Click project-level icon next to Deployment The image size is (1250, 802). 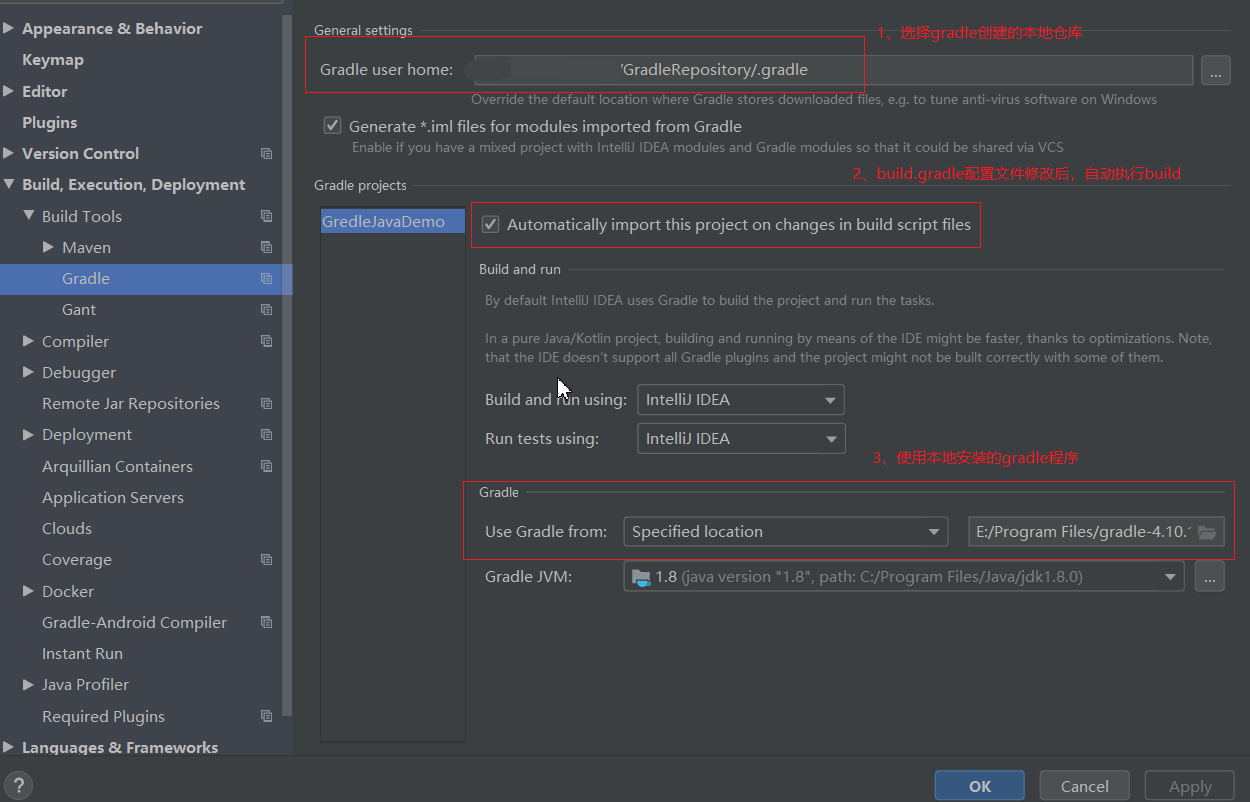[x=266, y=435]
